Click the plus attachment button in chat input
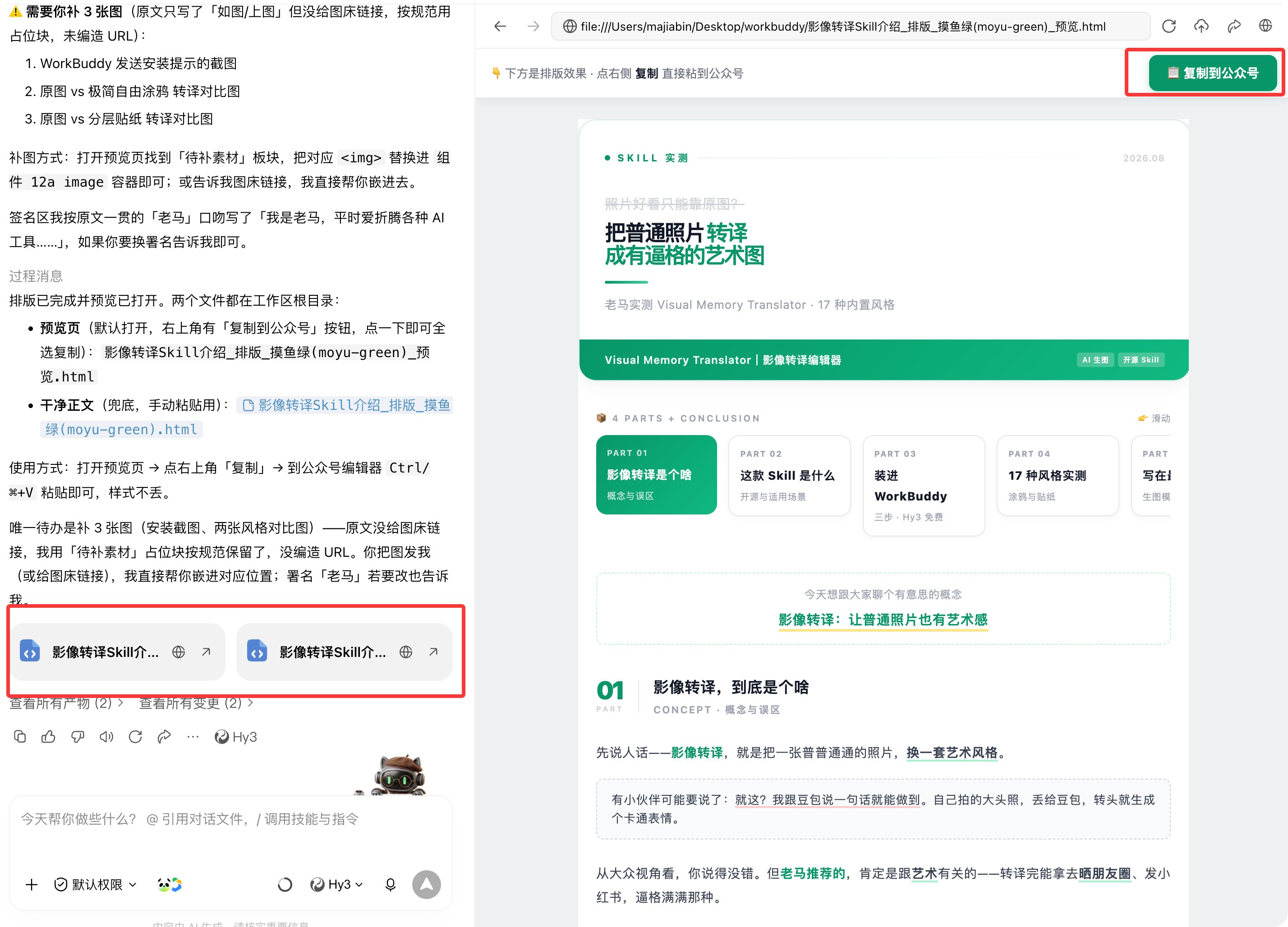The width and height of the screenshot is (1288, 927). pyautogui.click(x=32, y=885)
